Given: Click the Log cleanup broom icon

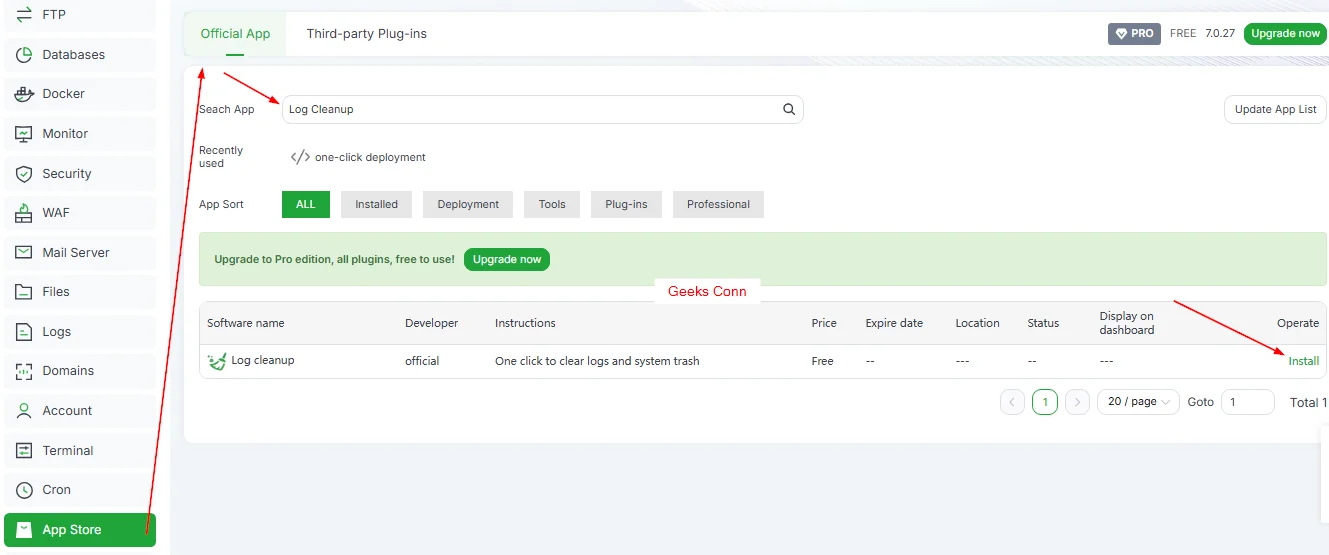Looking at the screenshot, I should coord(217,361).
